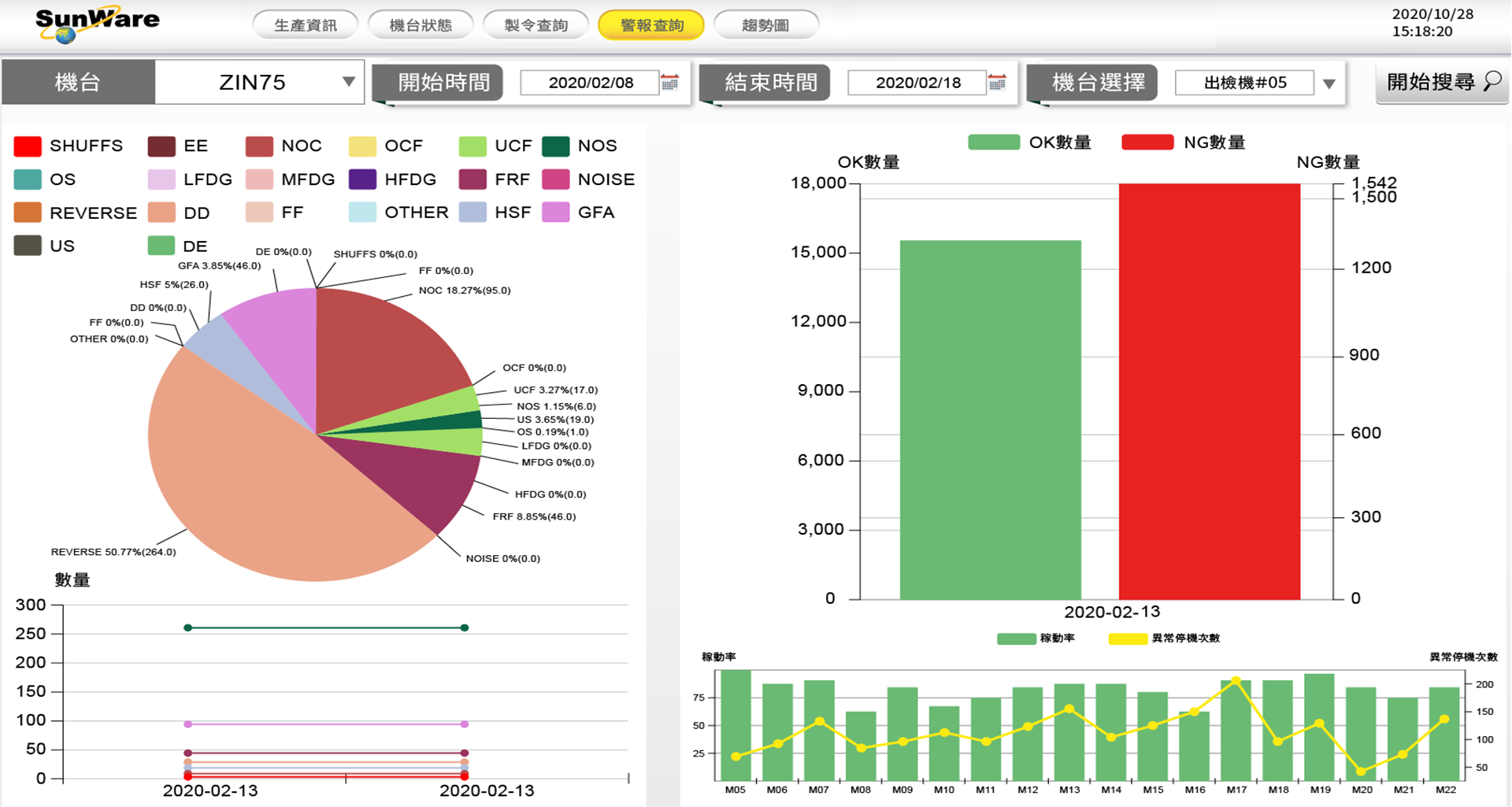The width and height of the screenshot is (1512, 807).
Task: Open the 生產資訊 tab
Action: pos(306,25)
